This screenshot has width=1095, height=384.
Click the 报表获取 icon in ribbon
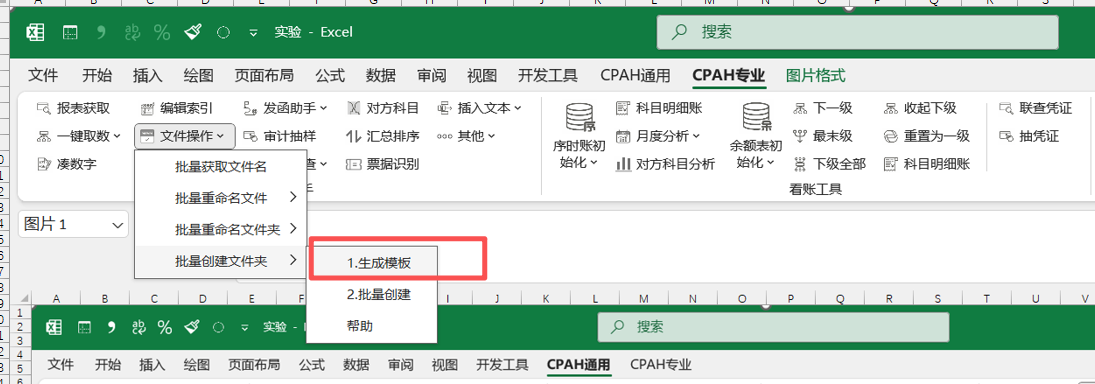(x=44, y=108)
